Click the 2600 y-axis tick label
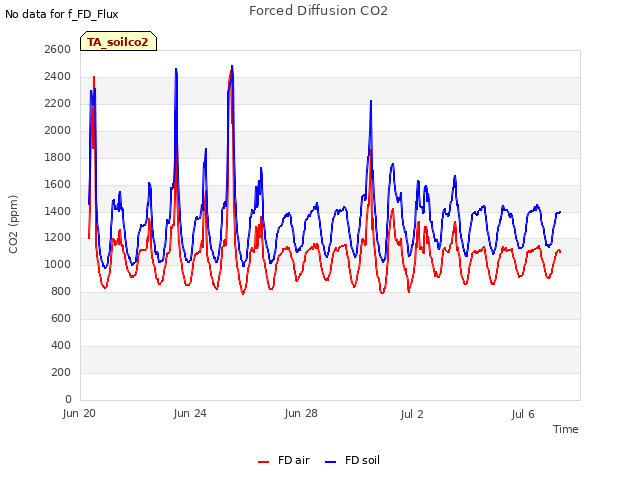Screen dimensions: 640x480 click(58, 49)
